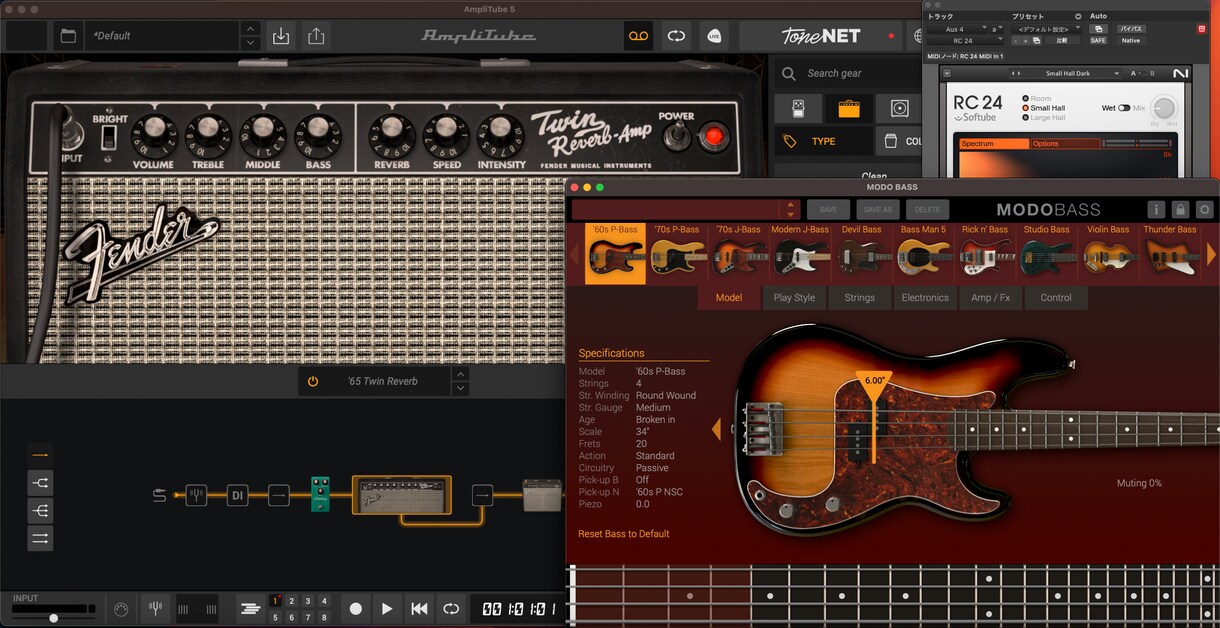Open the Strings tab in MODO BASS
The image size is (1220, 628).
[859, 297]
